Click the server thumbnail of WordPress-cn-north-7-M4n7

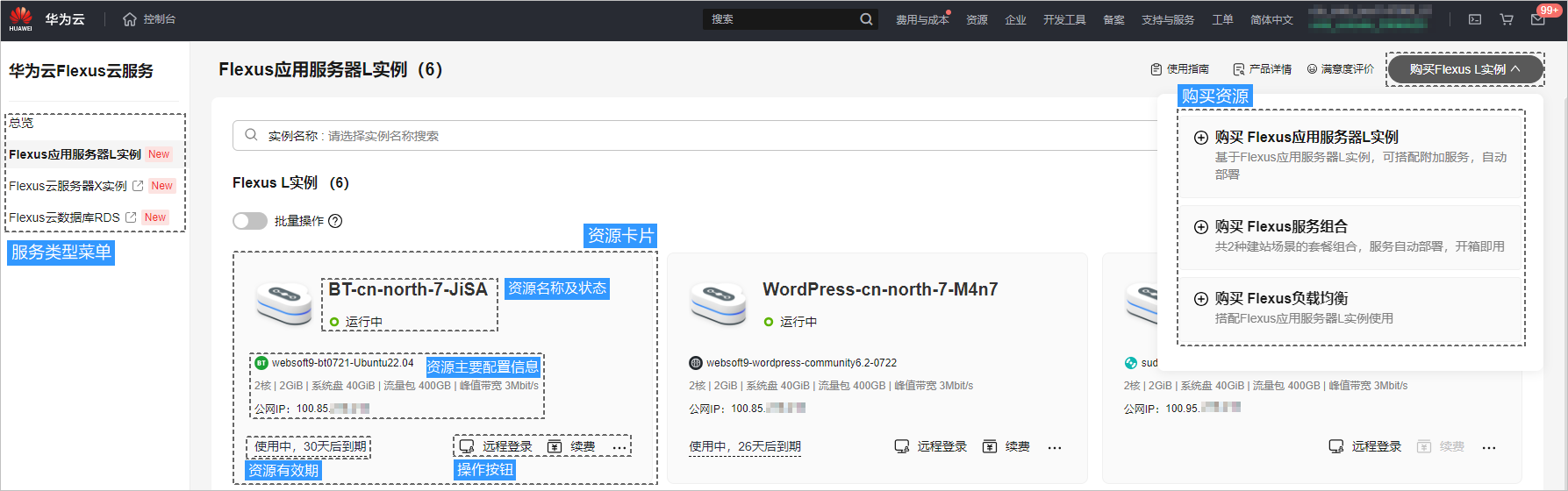pyautogui.click(x=718, y=302)
